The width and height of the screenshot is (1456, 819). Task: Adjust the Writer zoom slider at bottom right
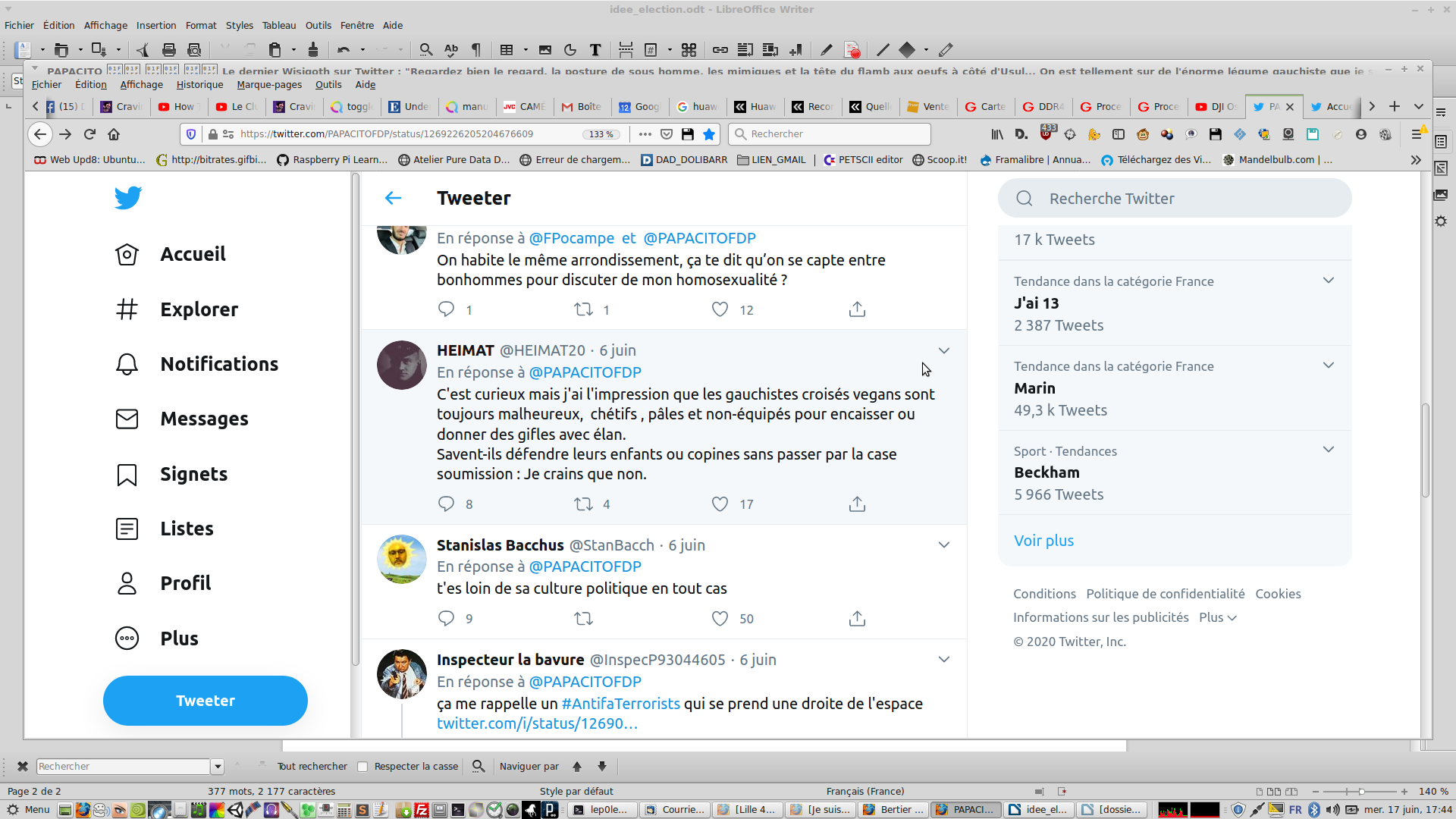[x=1360, y=791]
